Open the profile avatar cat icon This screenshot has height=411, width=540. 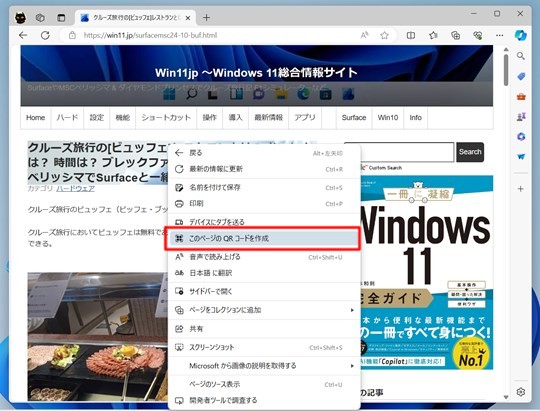(x=20, y=18)
